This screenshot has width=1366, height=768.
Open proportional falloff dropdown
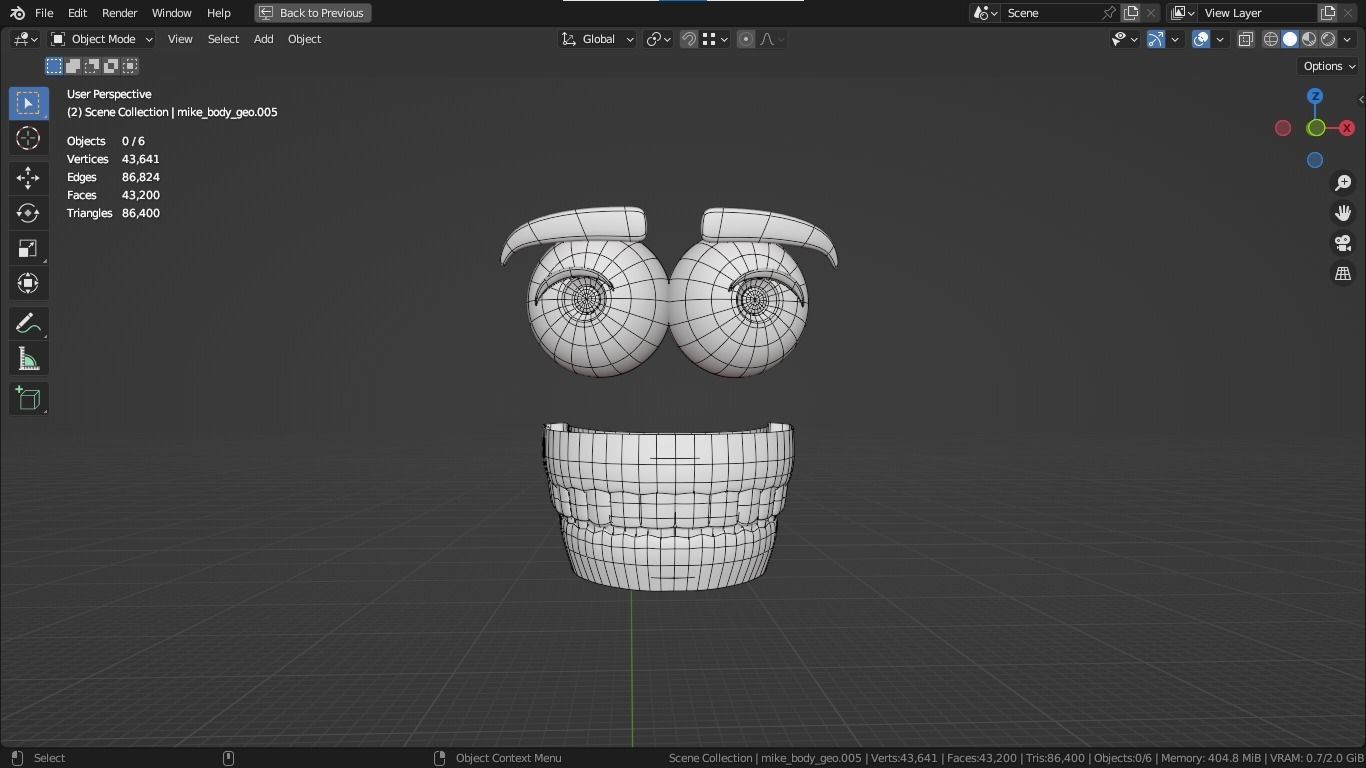772,39
